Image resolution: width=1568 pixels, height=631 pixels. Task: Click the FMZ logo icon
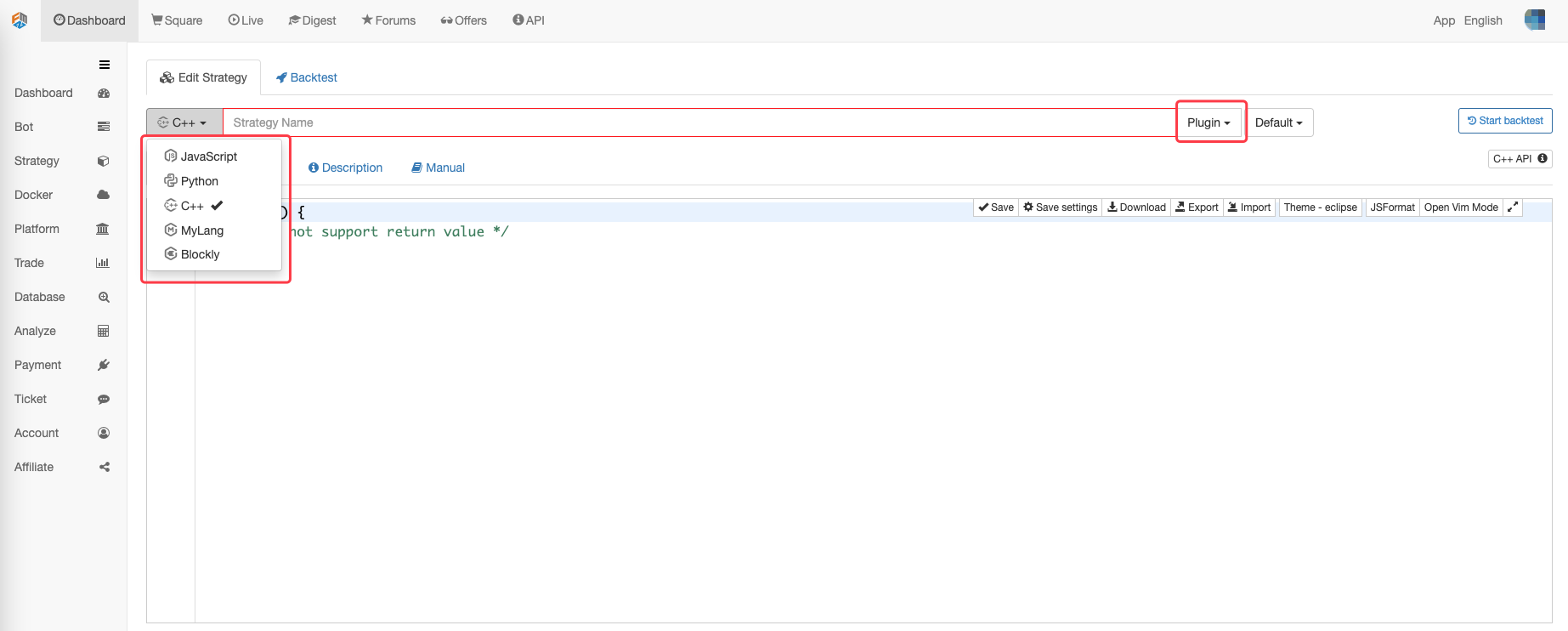(20, 20)
